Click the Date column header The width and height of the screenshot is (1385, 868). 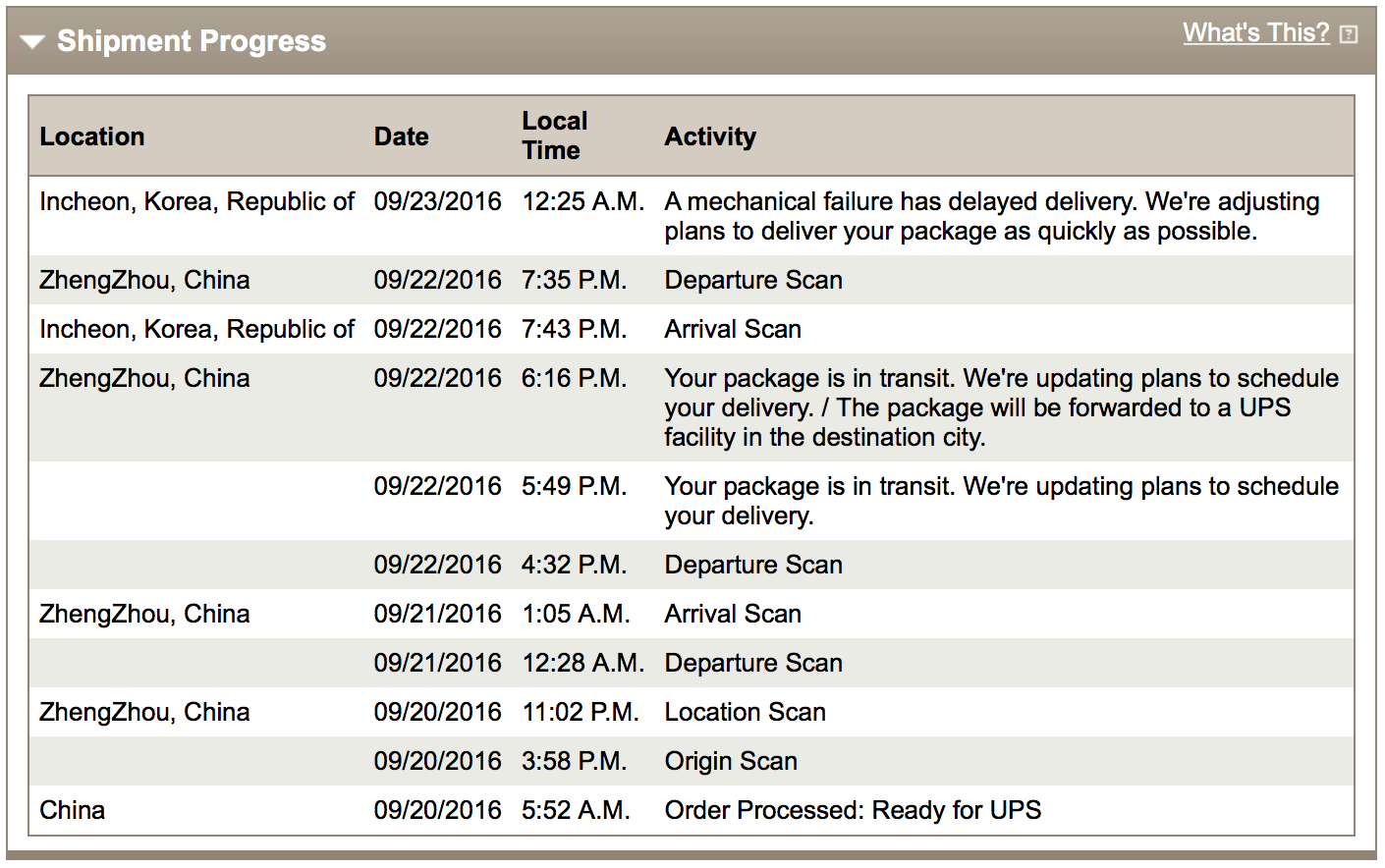click(x=401, y=136)
